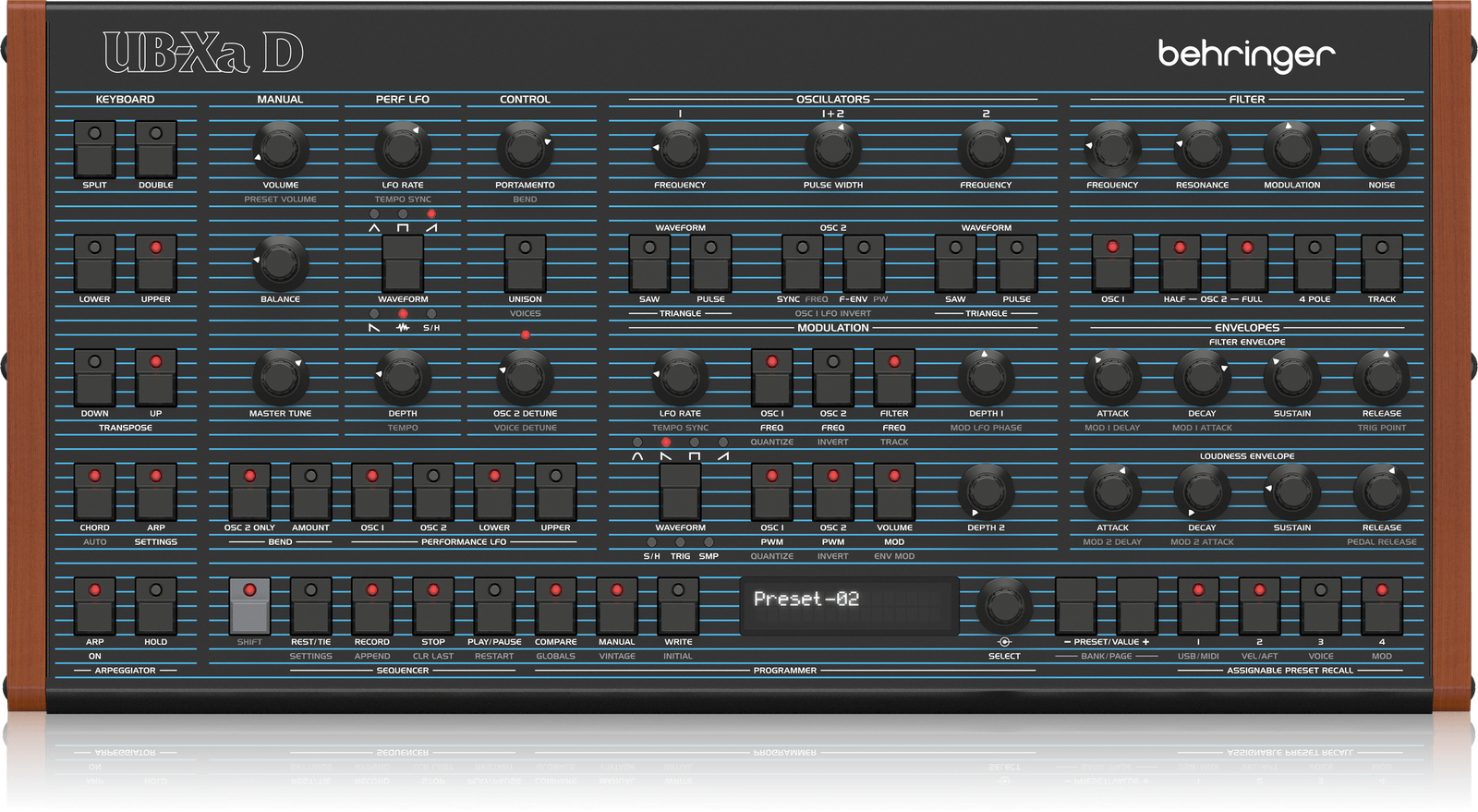Hit the Play/Pause sequencer button

(494, 607)
